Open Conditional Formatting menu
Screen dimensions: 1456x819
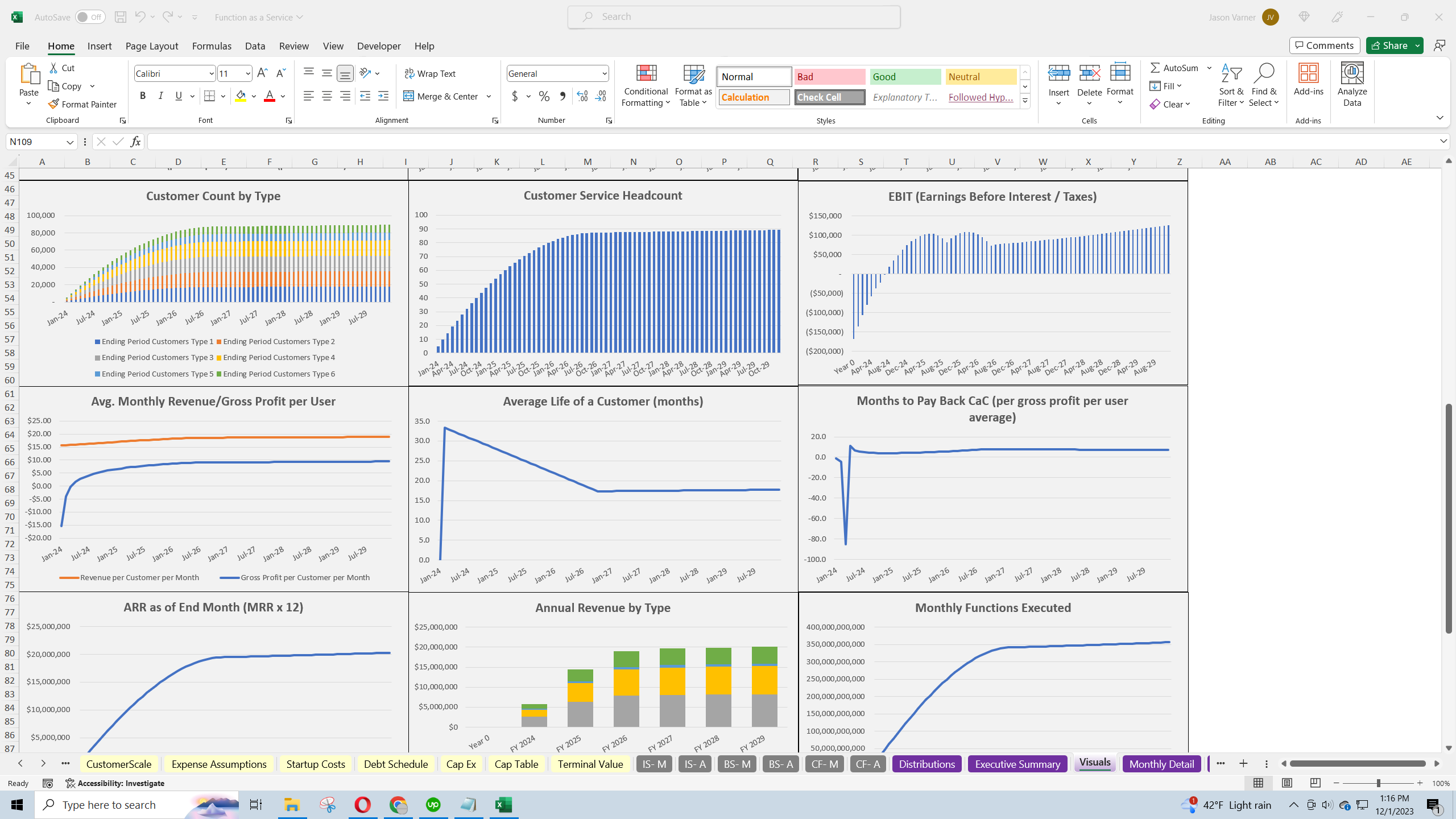646,85
